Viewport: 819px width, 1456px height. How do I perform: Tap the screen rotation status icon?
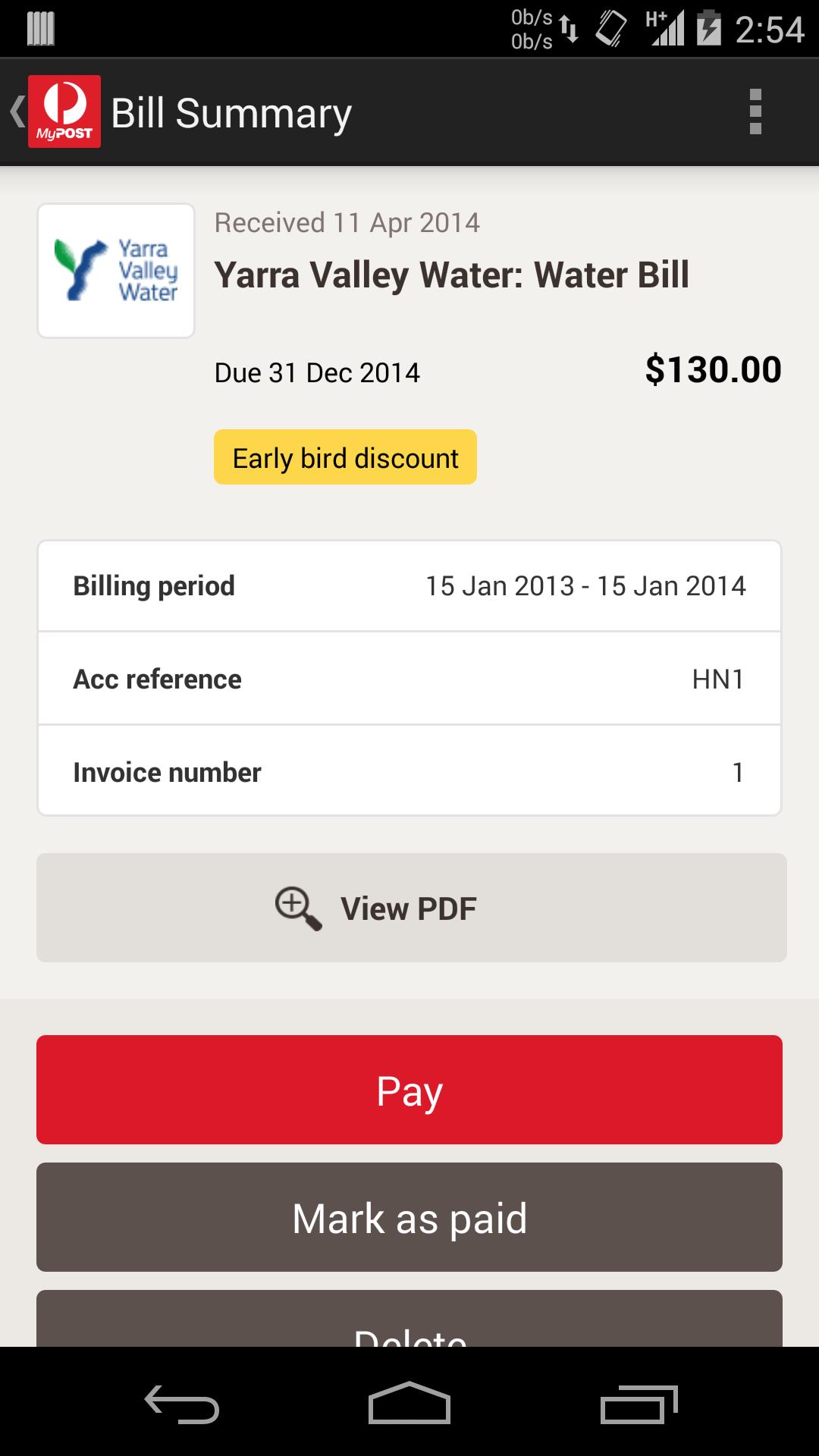[x=611, y=29]
